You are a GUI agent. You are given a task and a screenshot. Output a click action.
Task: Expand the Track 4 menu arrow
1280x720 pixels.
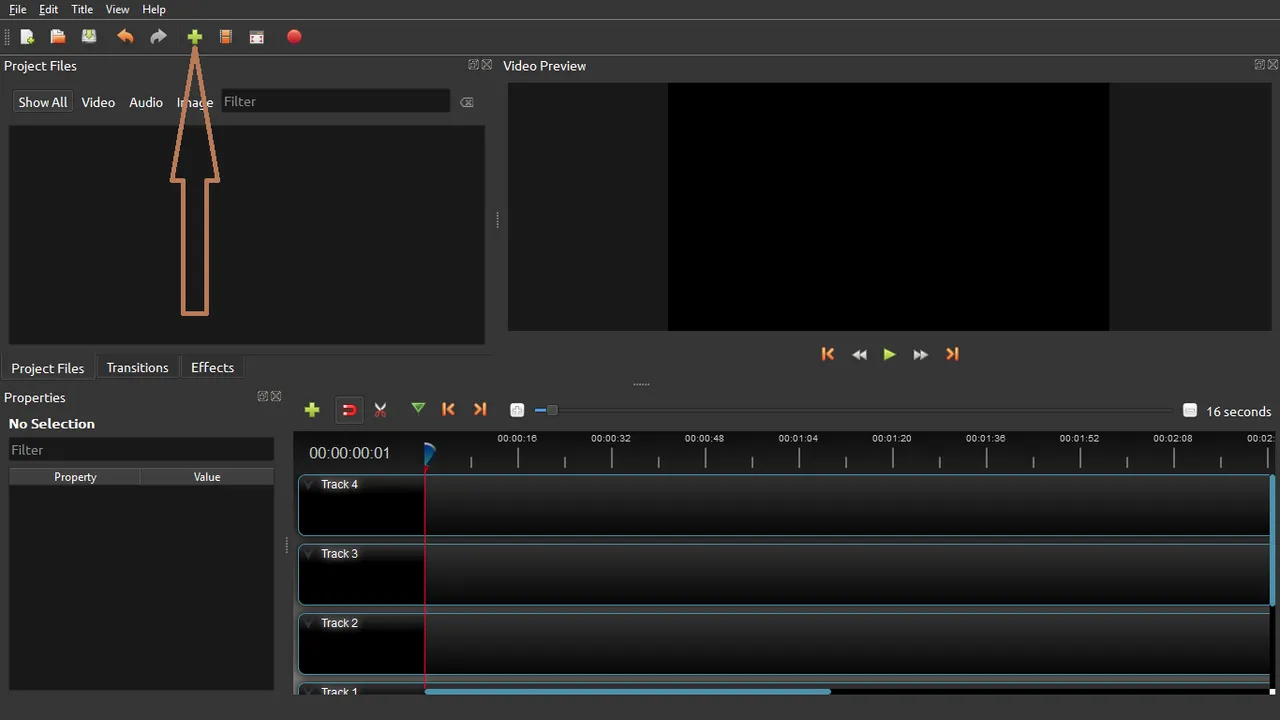pyautogui.click(x=309, y=485)
